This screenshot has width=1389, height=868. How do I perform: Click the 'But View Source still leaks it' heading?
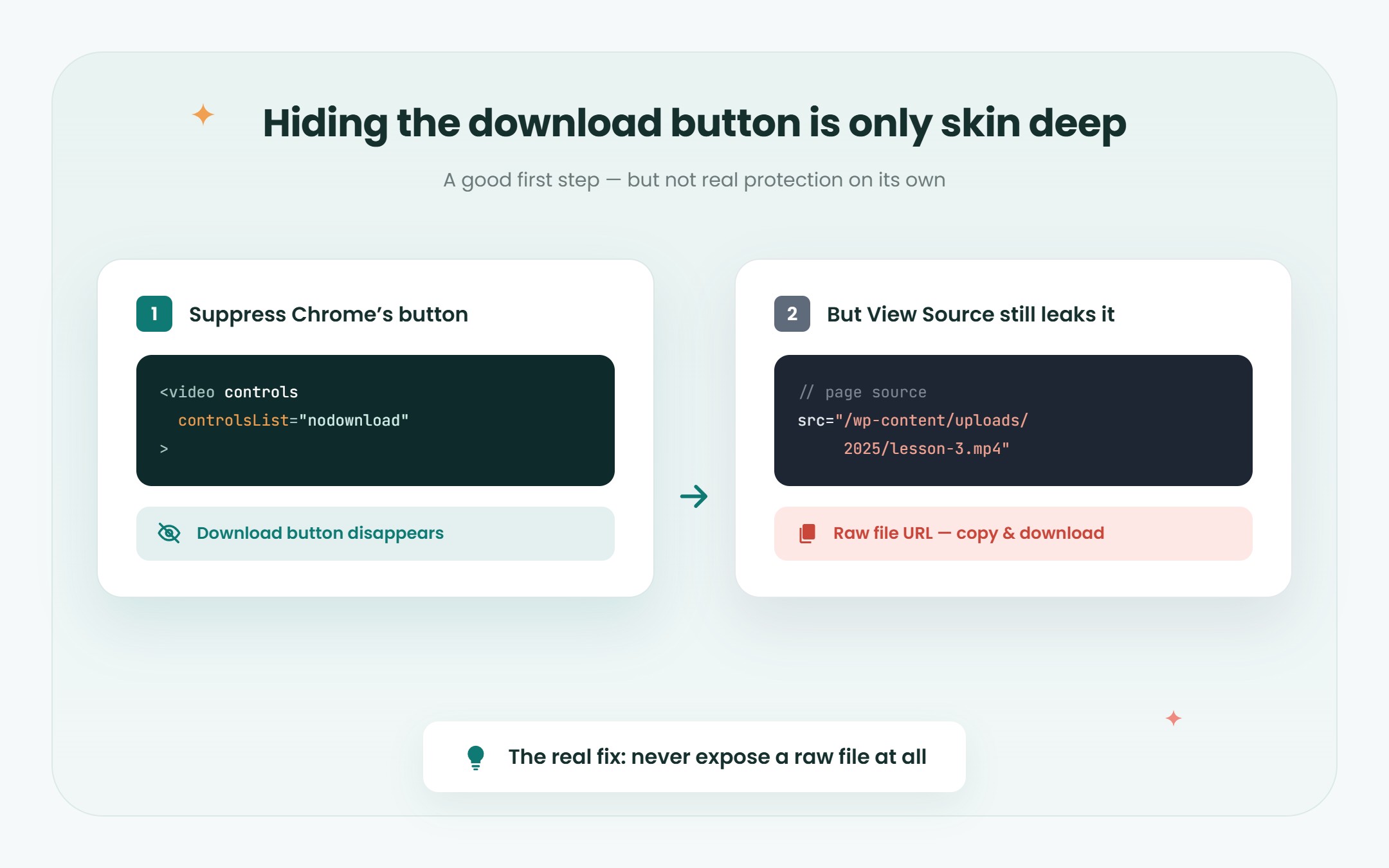pos(970,314)
